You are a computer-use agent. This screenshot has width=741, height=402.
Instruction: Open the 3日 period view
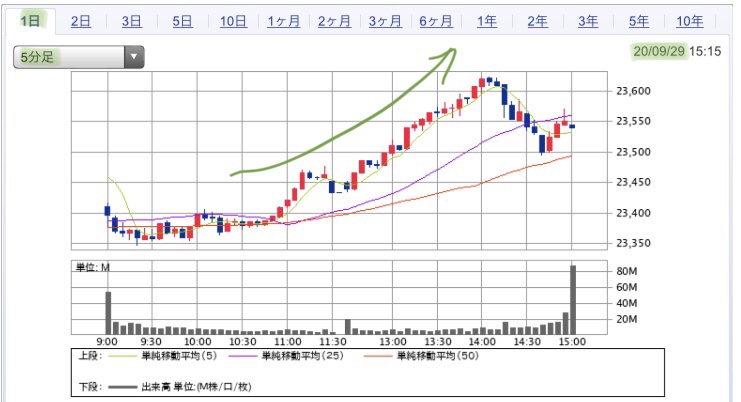click(x=131, y=21)
